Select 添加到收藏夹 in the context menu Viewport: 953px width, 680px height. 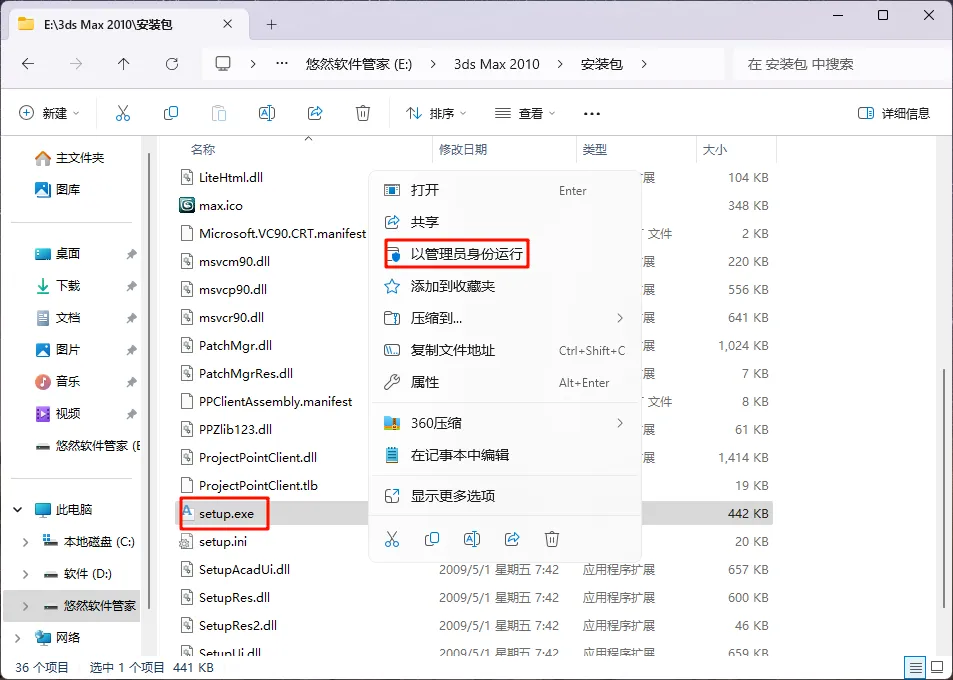tap(506, 286)
